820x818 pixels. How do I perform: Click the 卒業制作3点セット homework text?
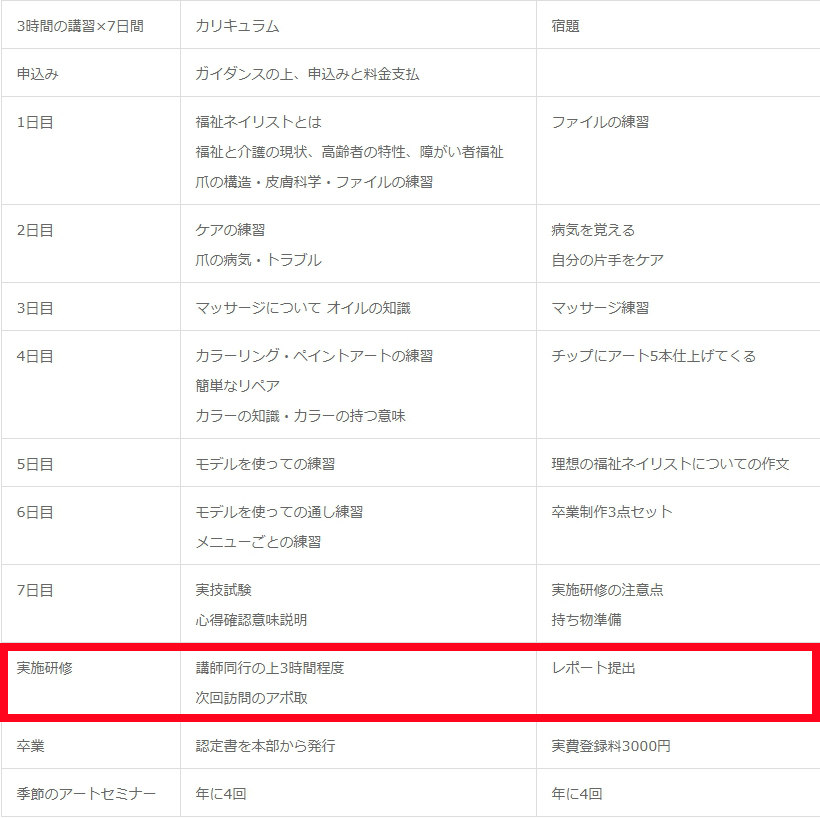point(612,512)
